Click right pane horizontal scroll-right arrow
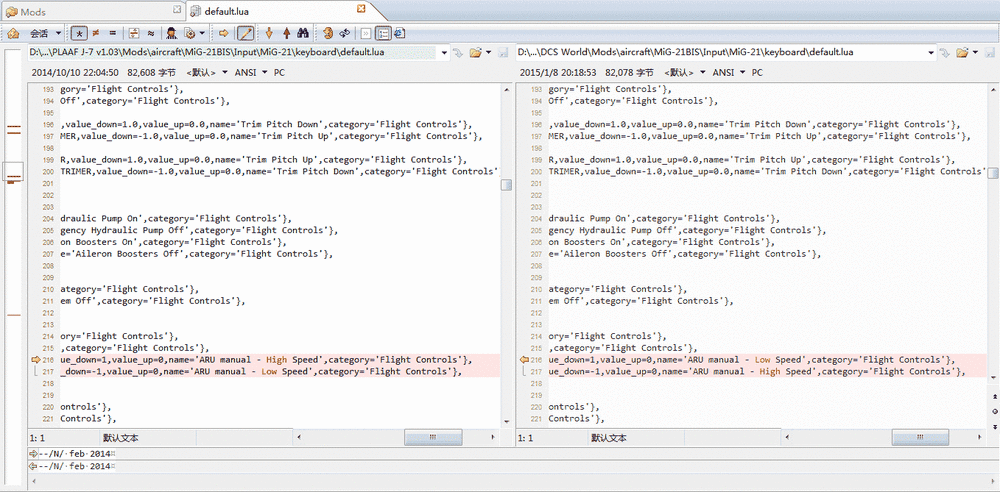The image size is (1000, 492). [x=982, y=437]
